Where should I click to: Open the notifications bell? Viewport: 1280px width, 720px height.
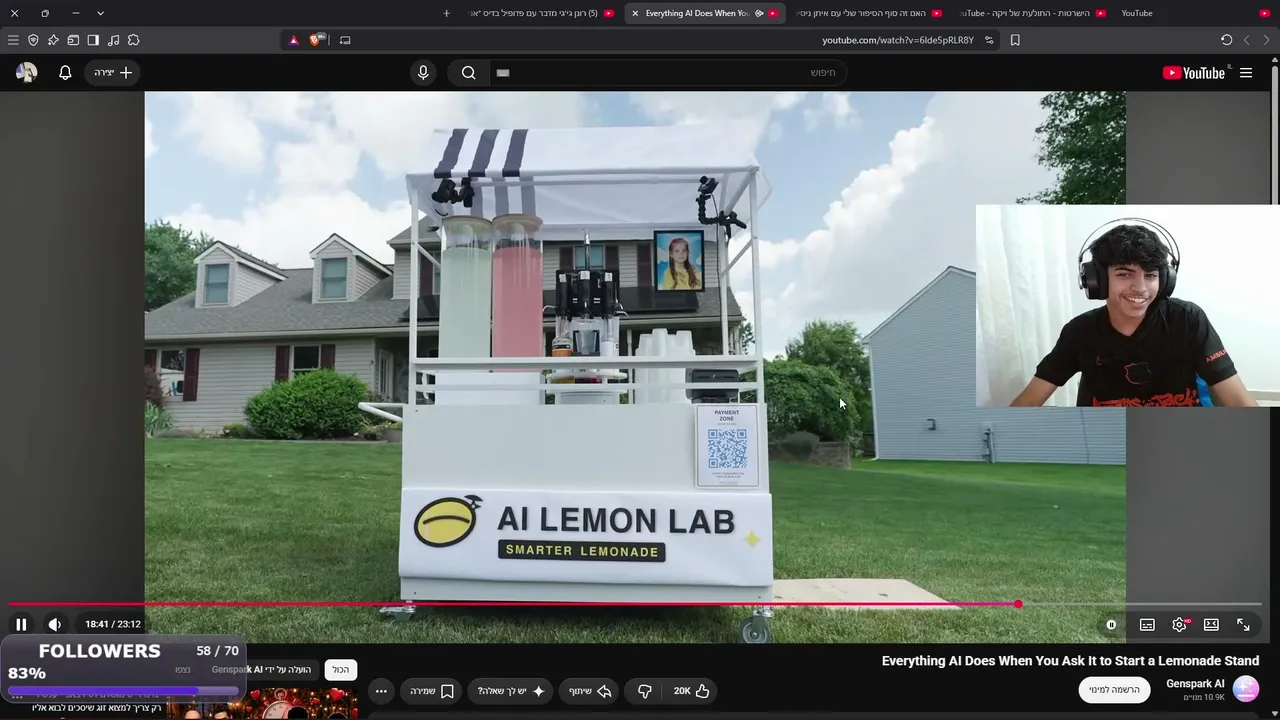pyautogui.click(x=65, y=73)
